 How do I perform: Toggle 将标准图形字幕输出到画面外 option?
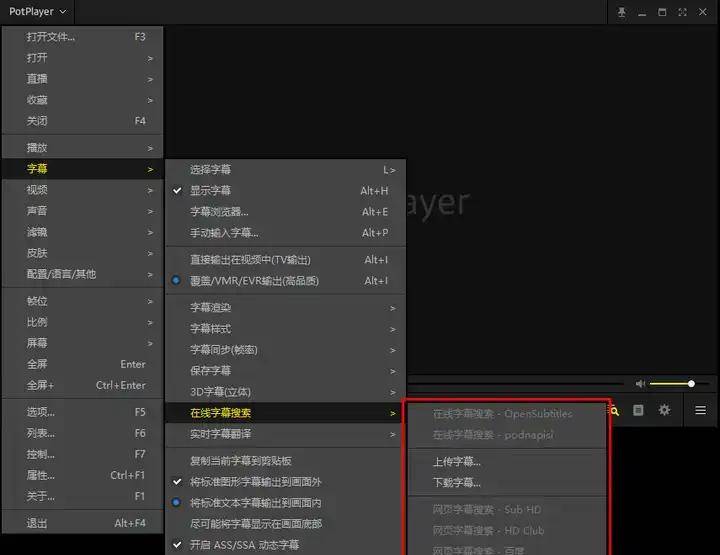tap(285, 482)
